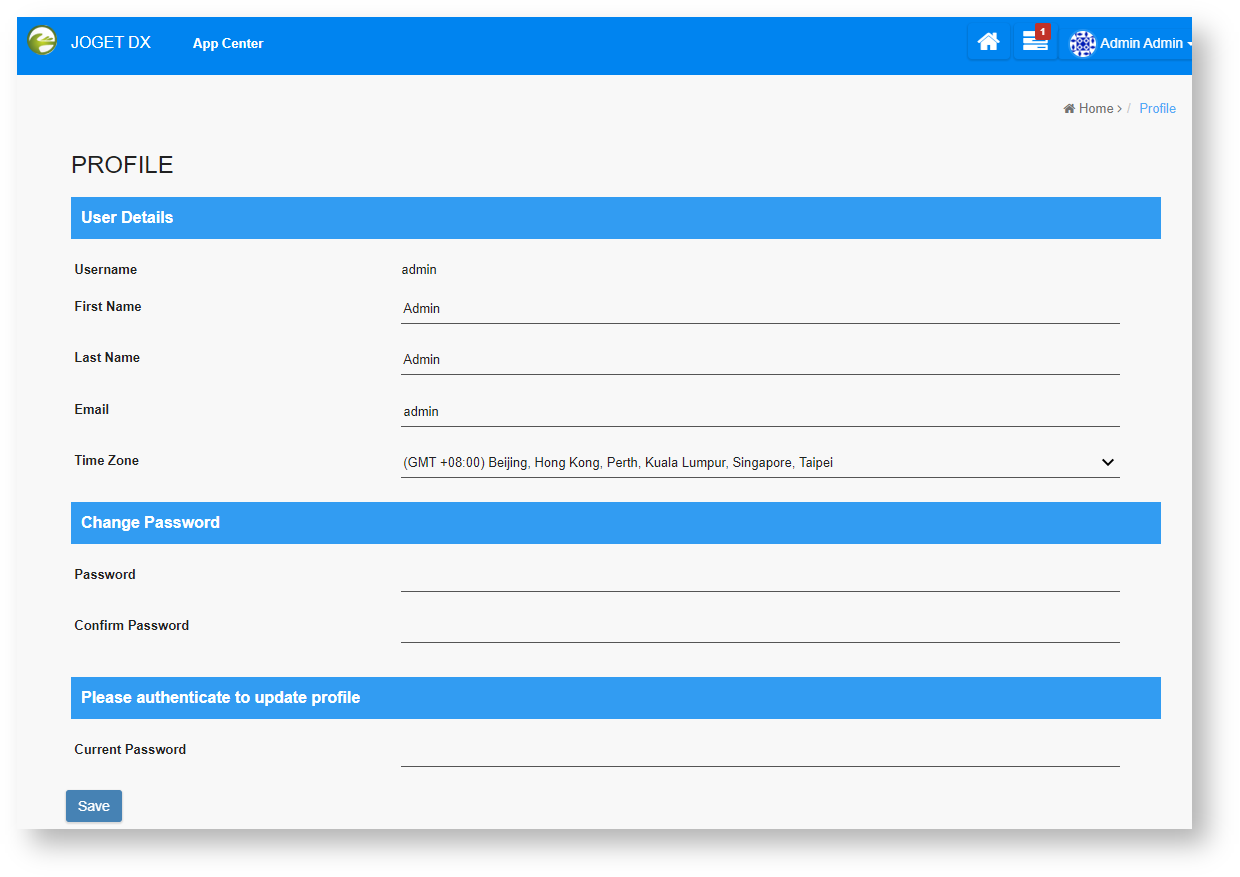Open App Center menu item

(x=228, y=43)
